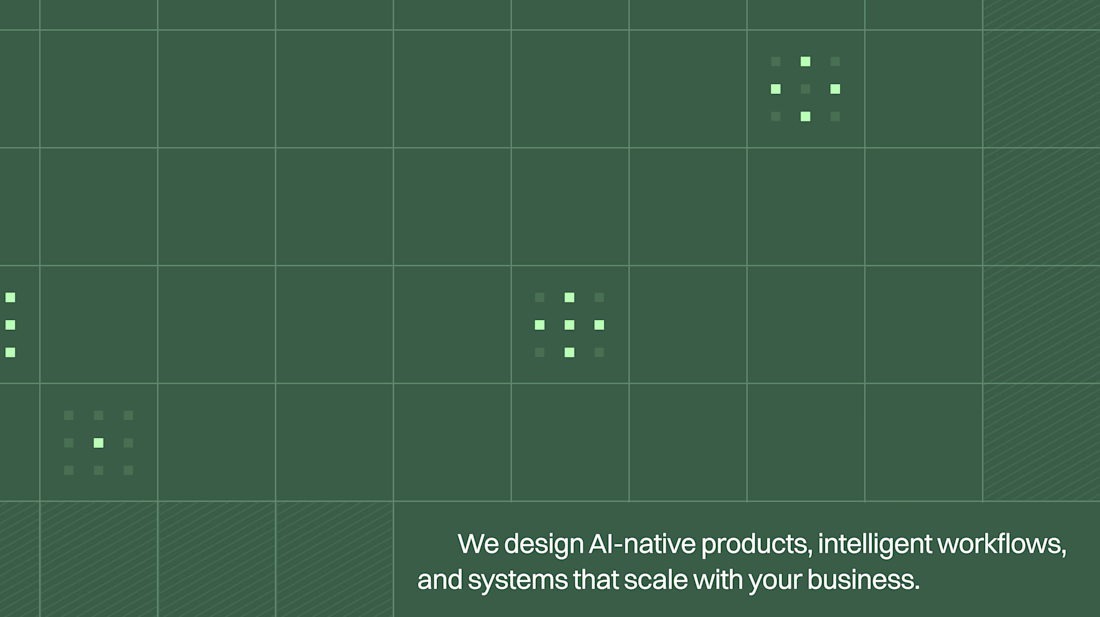
Task: Click the diamond-shaped dot cluster near the top right
Action: coord(805,89)
